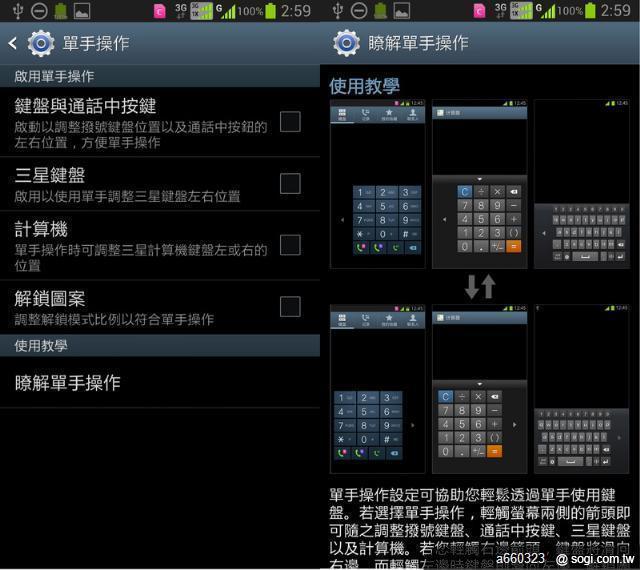This screenshot has width=640, height=570.
Task: Tap the 2:59 clock in left status bar
Action: point(296,11)
